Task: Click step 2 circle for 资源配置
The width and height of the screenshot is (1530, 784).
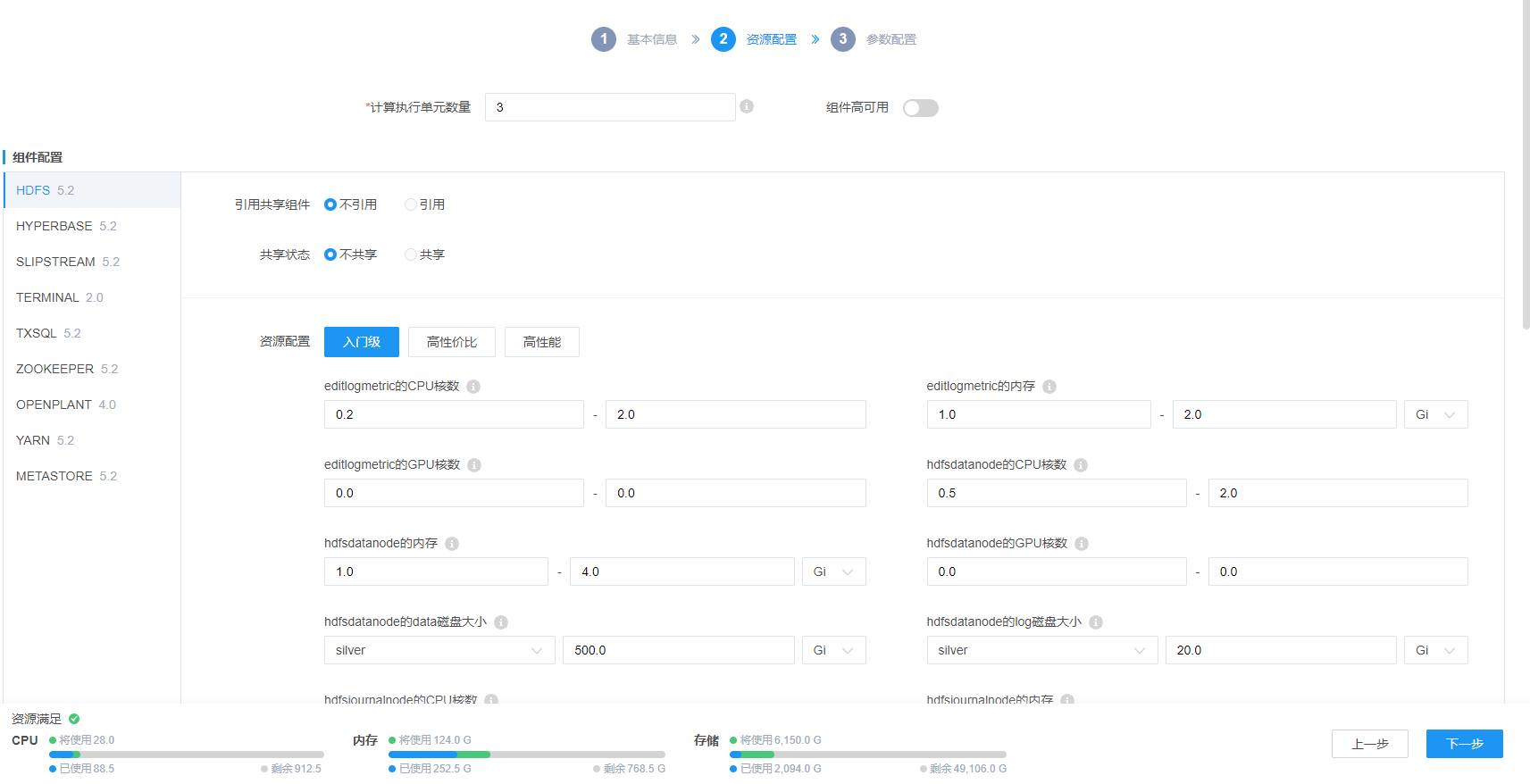Action: click(723, 39)
